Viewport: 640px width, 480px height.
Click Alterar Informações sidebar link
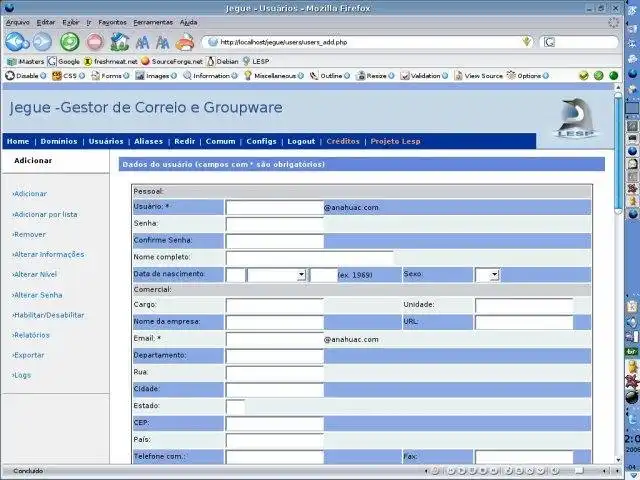point(48,254)
